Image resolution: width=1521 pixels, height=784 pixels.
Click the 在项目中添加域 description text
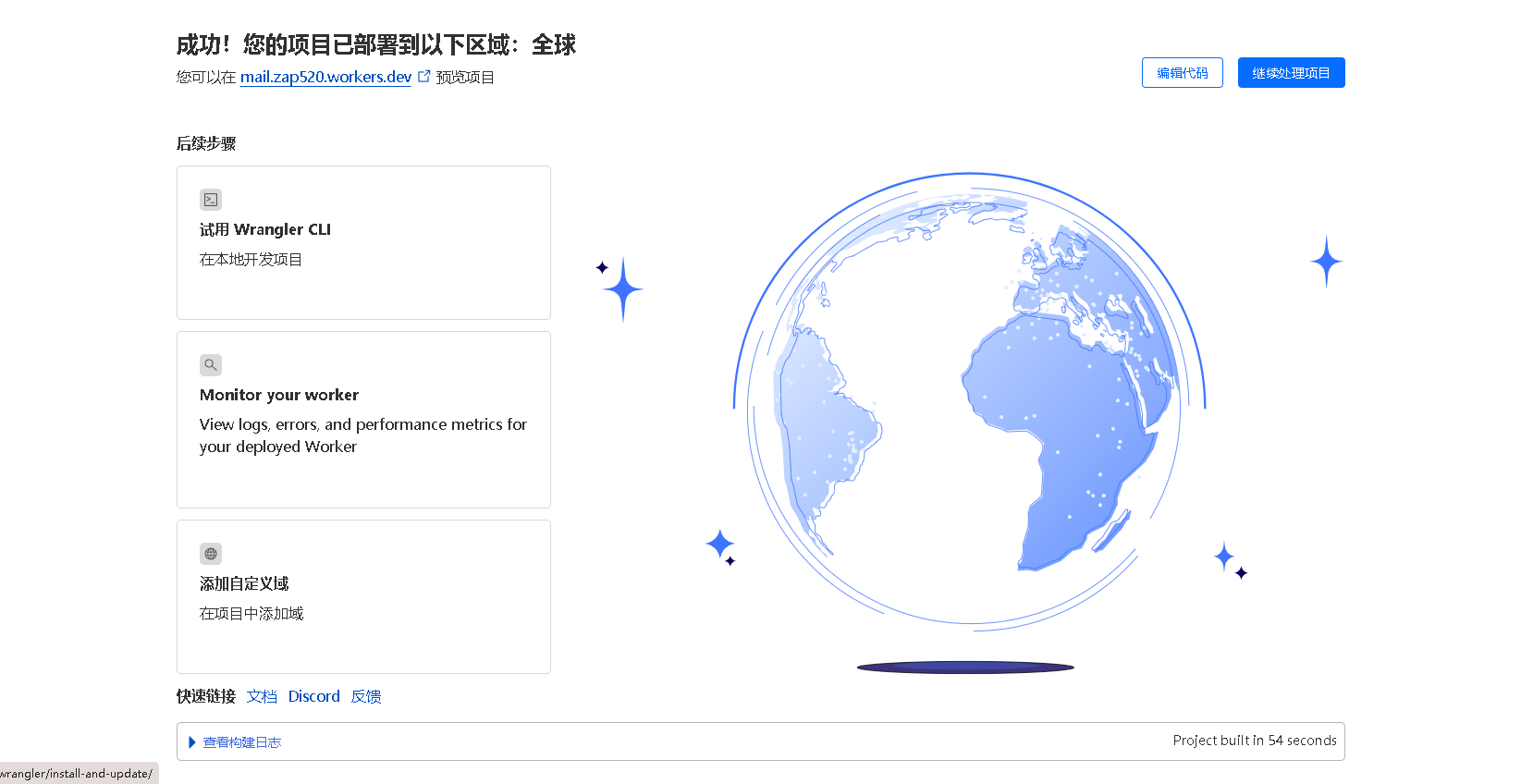(x=251, y=614)
